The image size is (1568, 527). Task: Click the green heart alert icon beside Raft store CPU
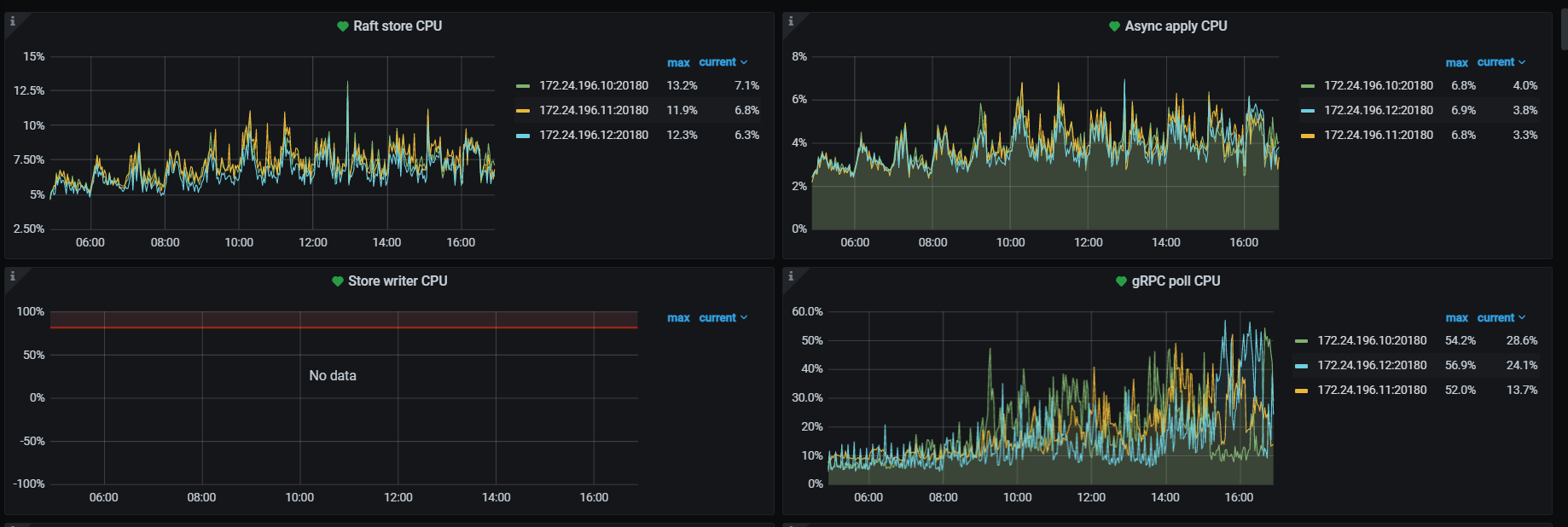tap(343, 26)
